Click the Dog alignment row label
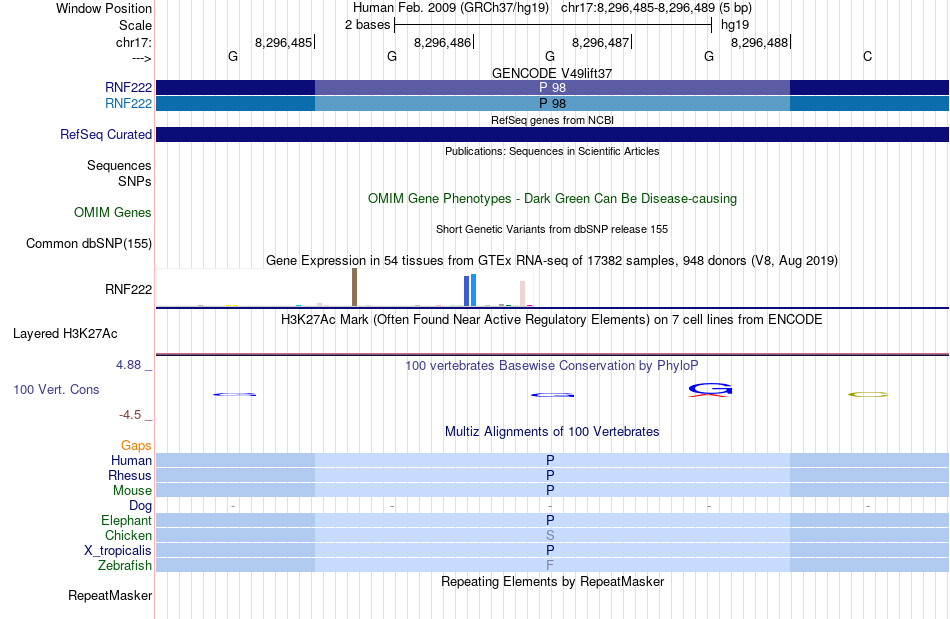The width and height of the screenshot is (950, 619). coord(141,506)
